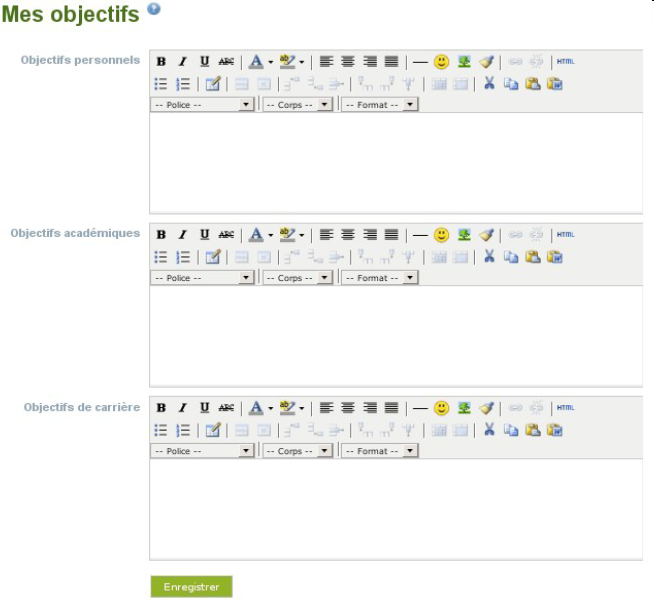Open Corps dropdown in Objectifs académiques editor
This screenshot has width=654, height=601.
click(x=298, y=278)
